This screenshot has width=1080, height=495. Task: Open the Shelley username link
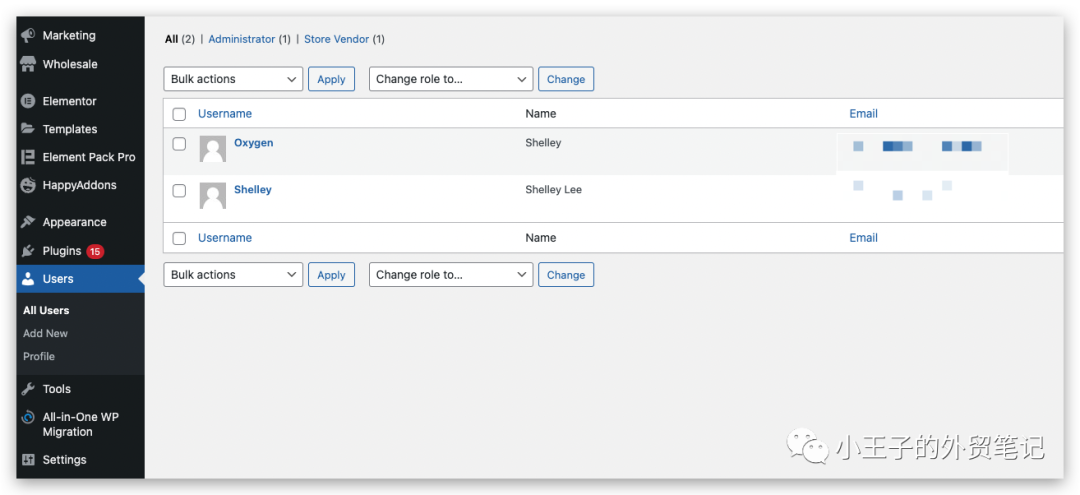click(x=253, y=189)
